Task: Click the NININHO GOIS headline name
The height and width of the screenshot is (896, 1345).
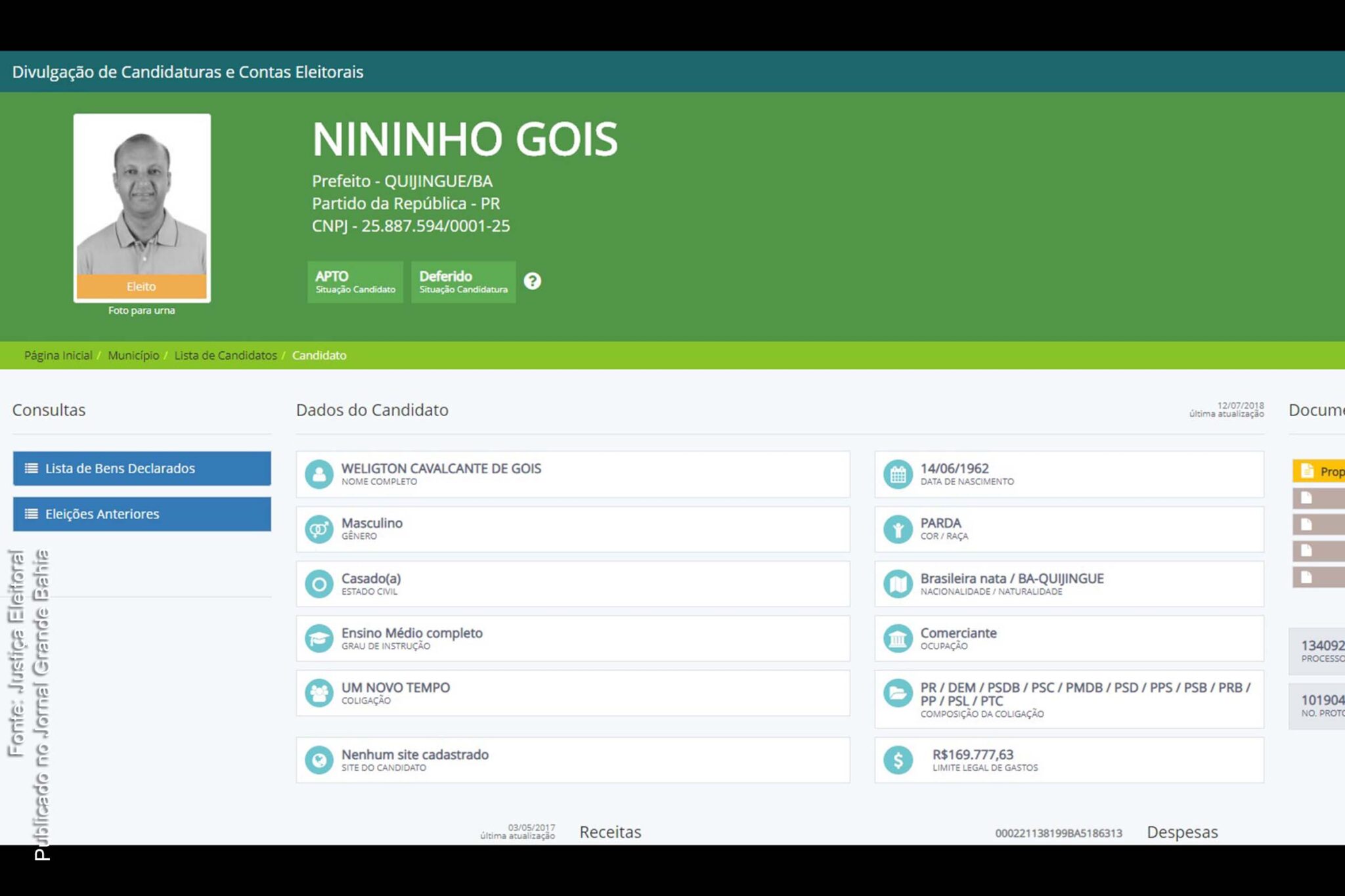Action: pyautogui.click(x=465, y=139)
